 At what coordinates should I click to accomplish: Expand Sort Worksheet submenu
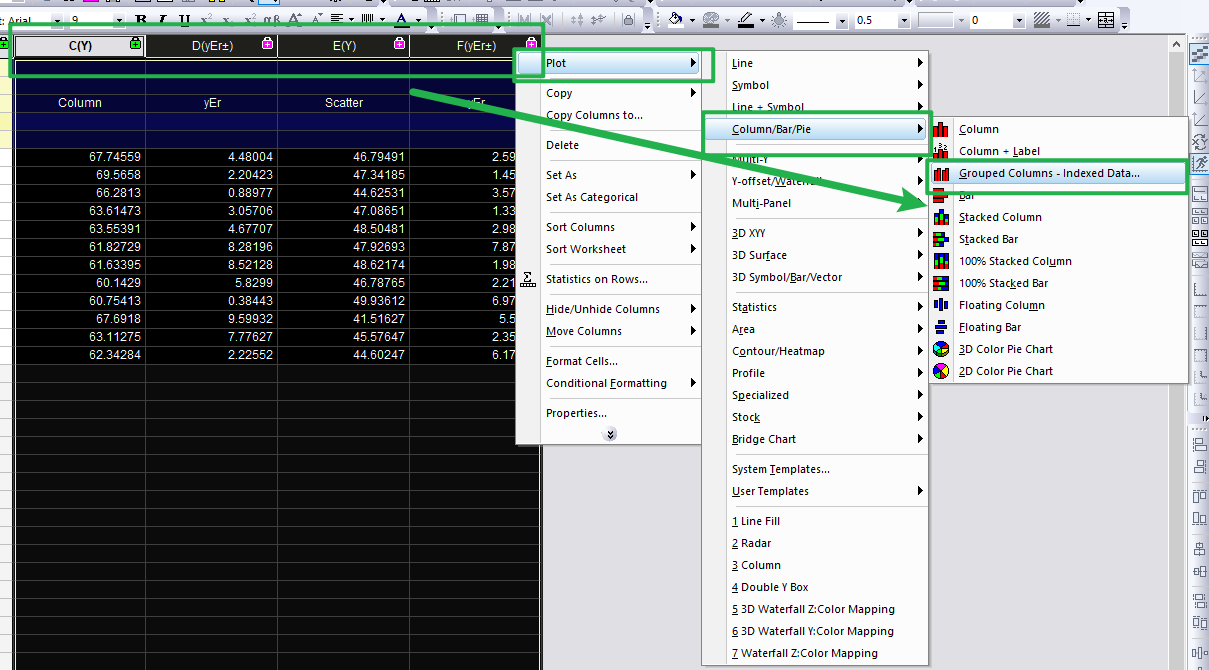click(x=608, y=249)
